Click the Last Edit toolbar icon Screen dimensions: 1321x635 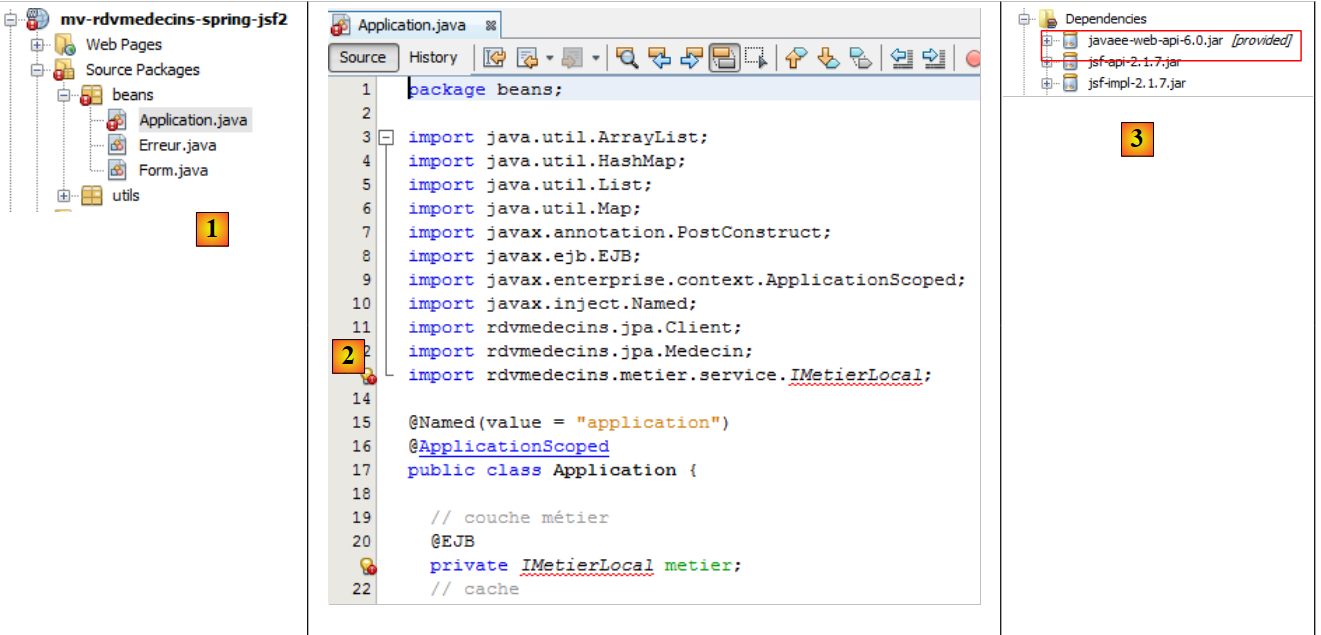495,58
